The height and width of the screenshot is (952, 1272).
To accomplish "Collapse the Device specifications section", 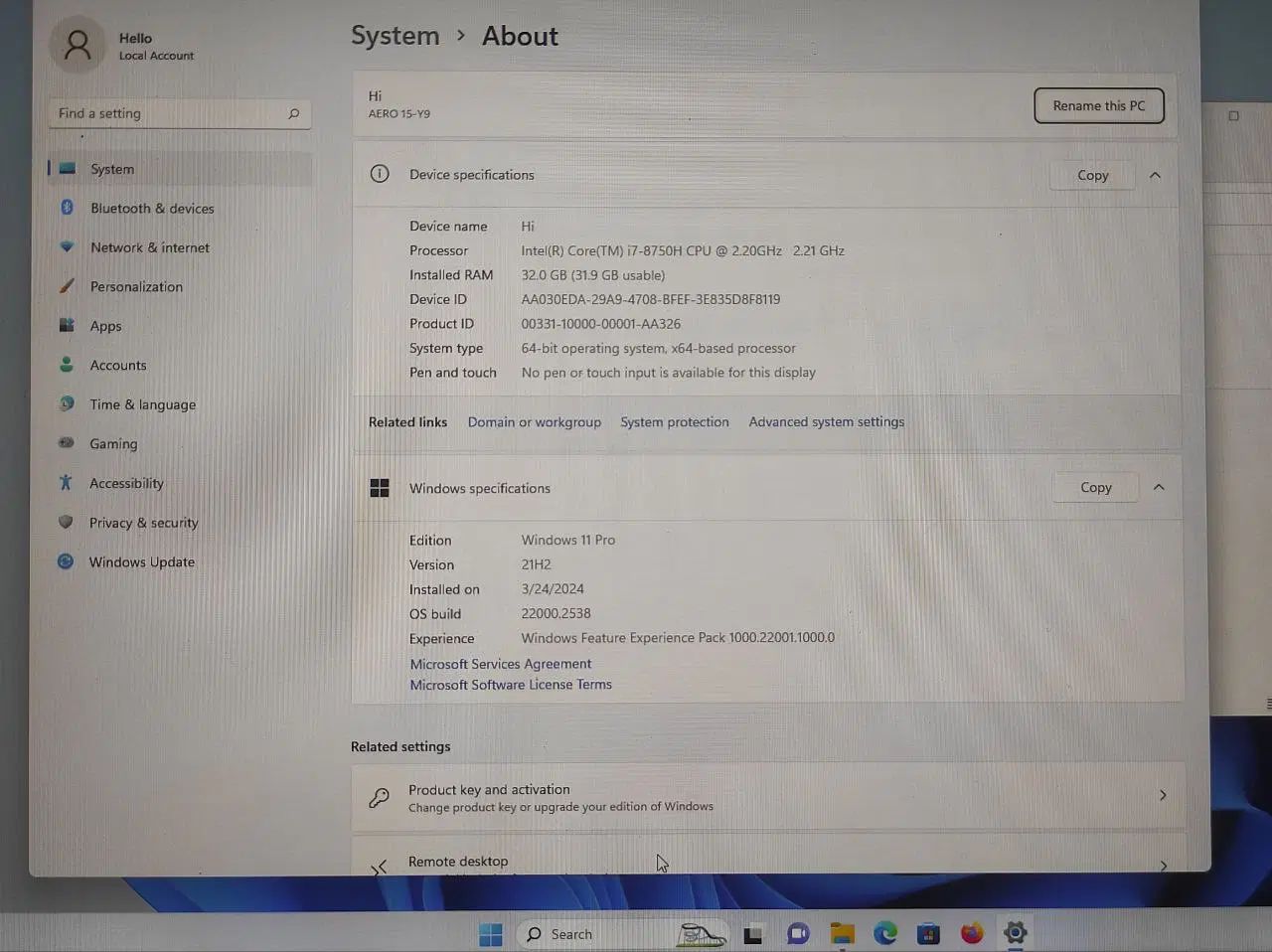I will coord(1155,175).
